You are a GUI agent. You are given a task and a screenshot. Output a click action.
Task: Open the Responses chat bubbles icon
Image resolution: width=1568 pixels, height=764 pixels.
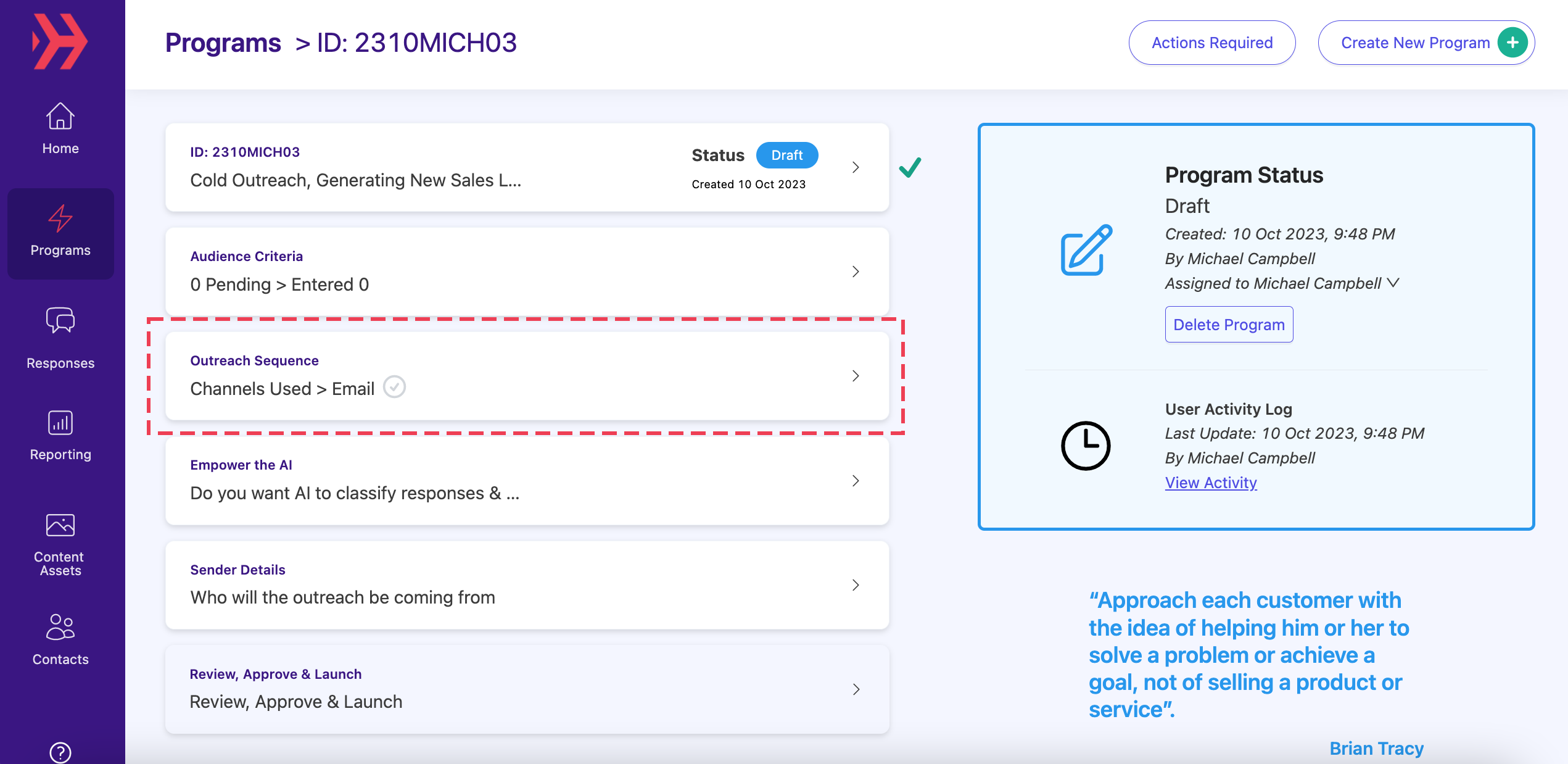[60, 320]
